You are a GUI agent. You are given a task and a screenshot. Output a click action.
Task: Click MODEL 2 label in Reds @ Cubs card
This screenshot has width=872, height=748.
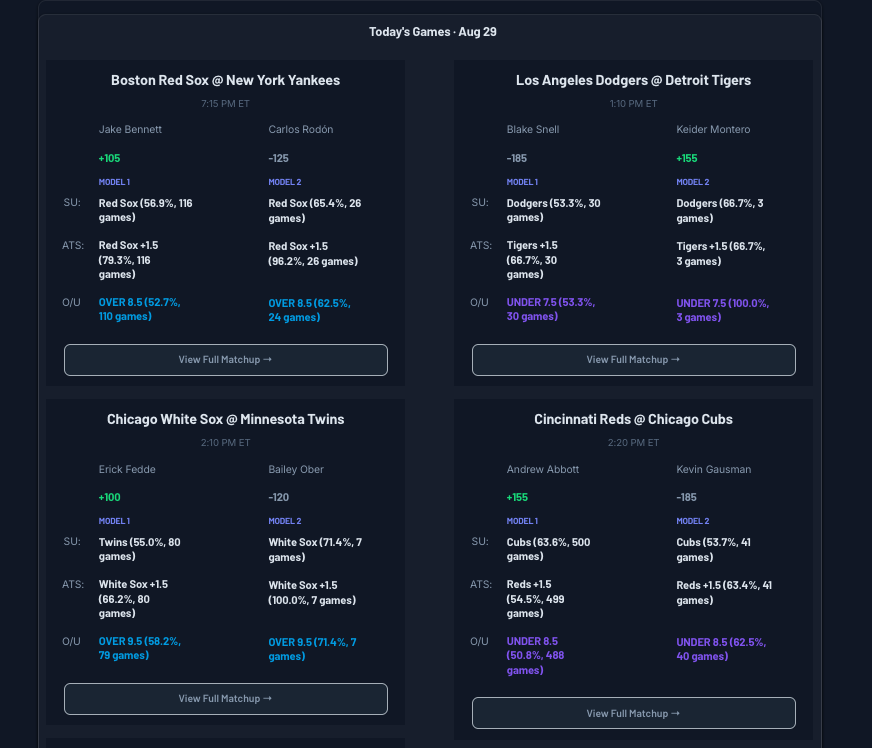pyautogui.click(x=693, y=521)
